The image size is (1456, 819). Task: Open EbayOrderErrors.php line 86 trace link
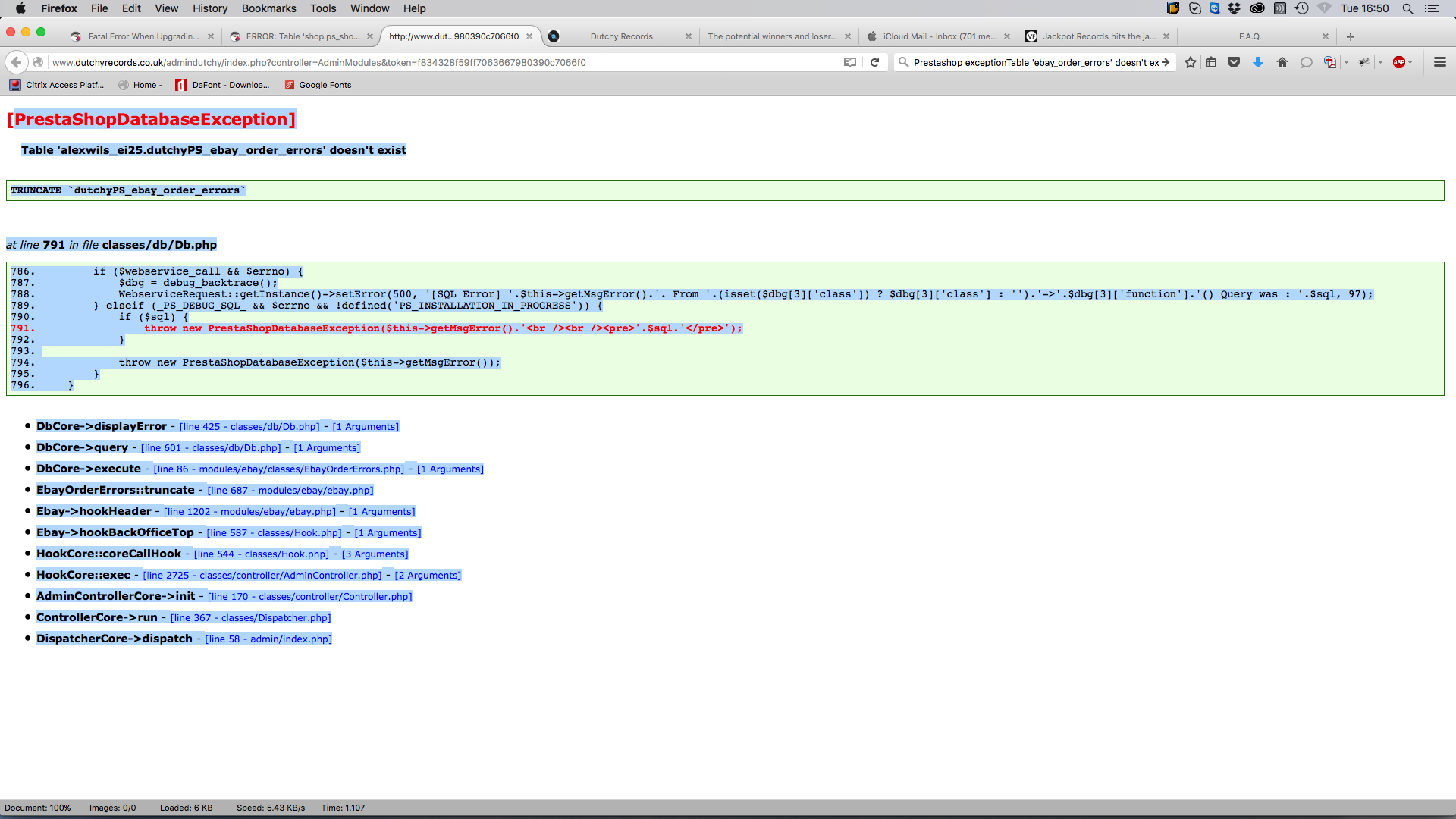pyautogui.click(x=279, y=469)
